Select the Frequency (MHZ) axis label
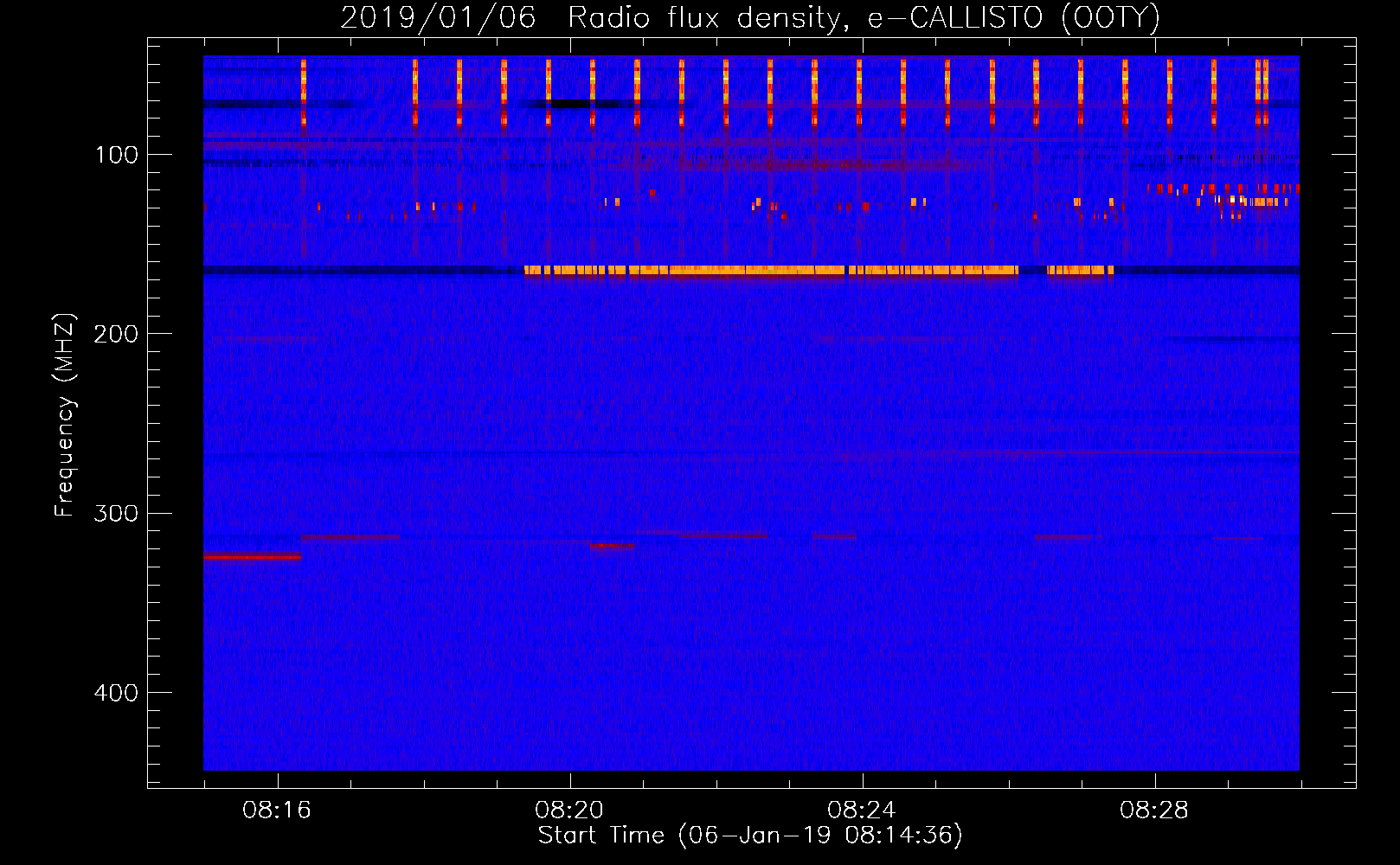1400x865 pixels. point(65,415)
